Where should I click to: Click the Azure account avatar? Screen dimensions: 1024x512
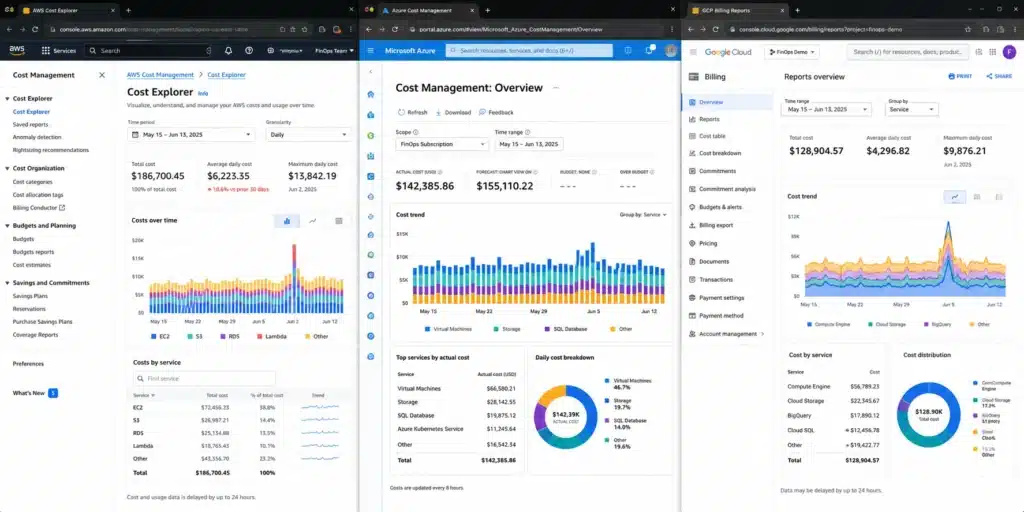tap(671, 50)
